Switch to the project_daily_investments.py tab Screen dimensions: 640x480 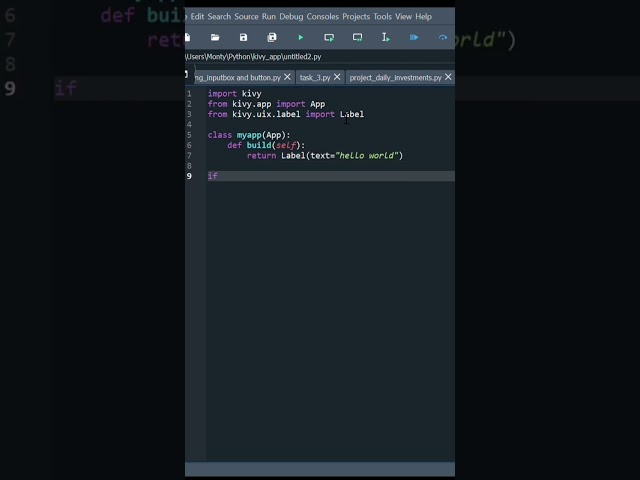(x=396, y=78)
